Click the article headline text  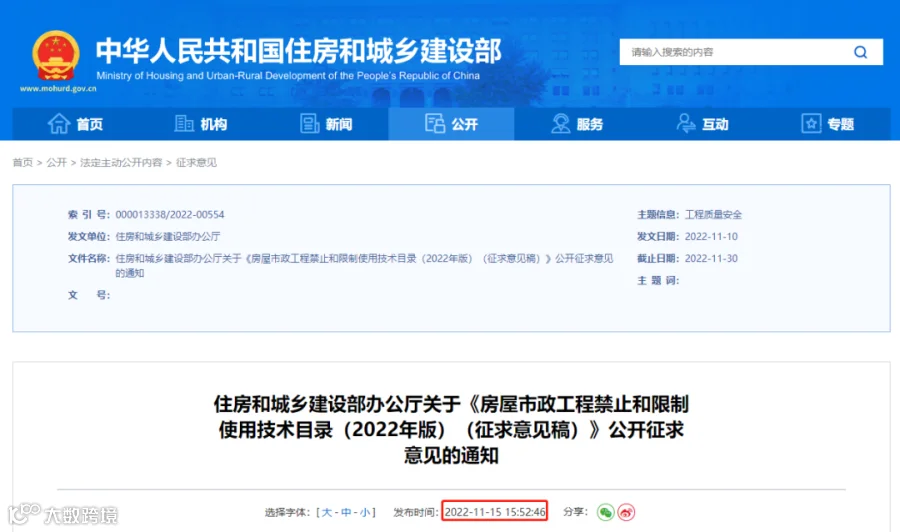pyautogui.click(x=451, y=429)
